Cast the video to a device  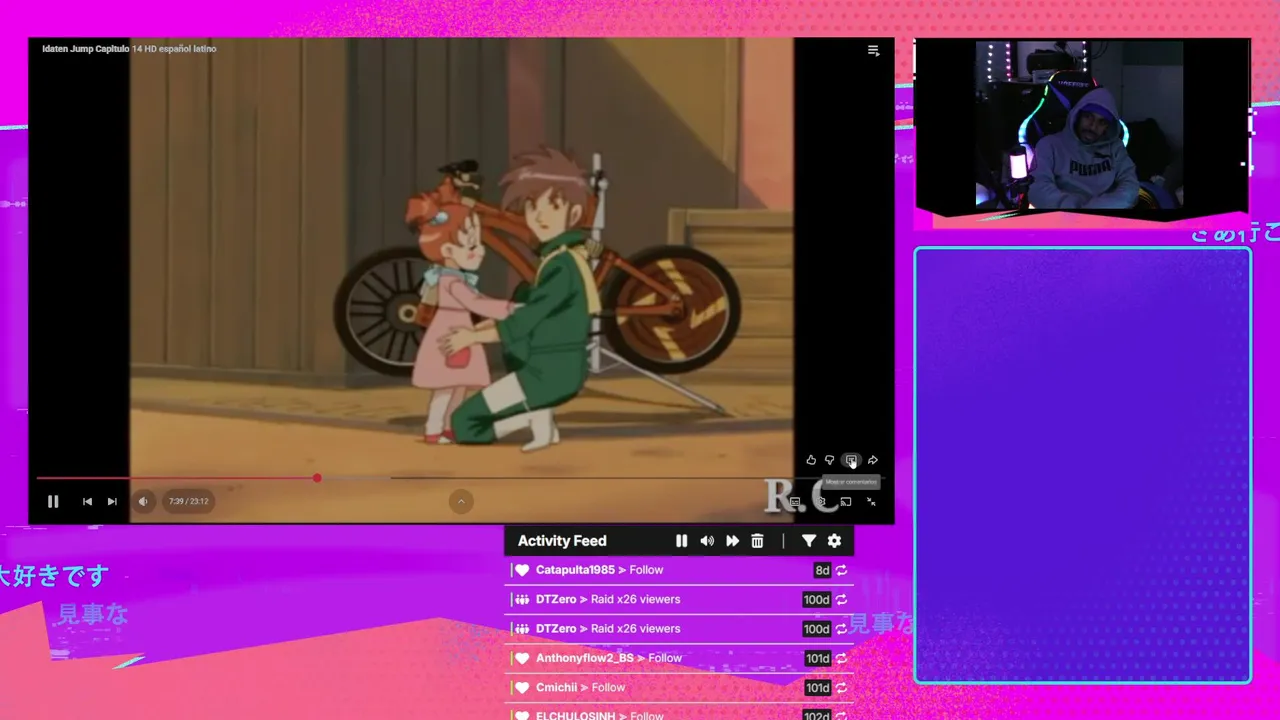[x=845, y=501]
